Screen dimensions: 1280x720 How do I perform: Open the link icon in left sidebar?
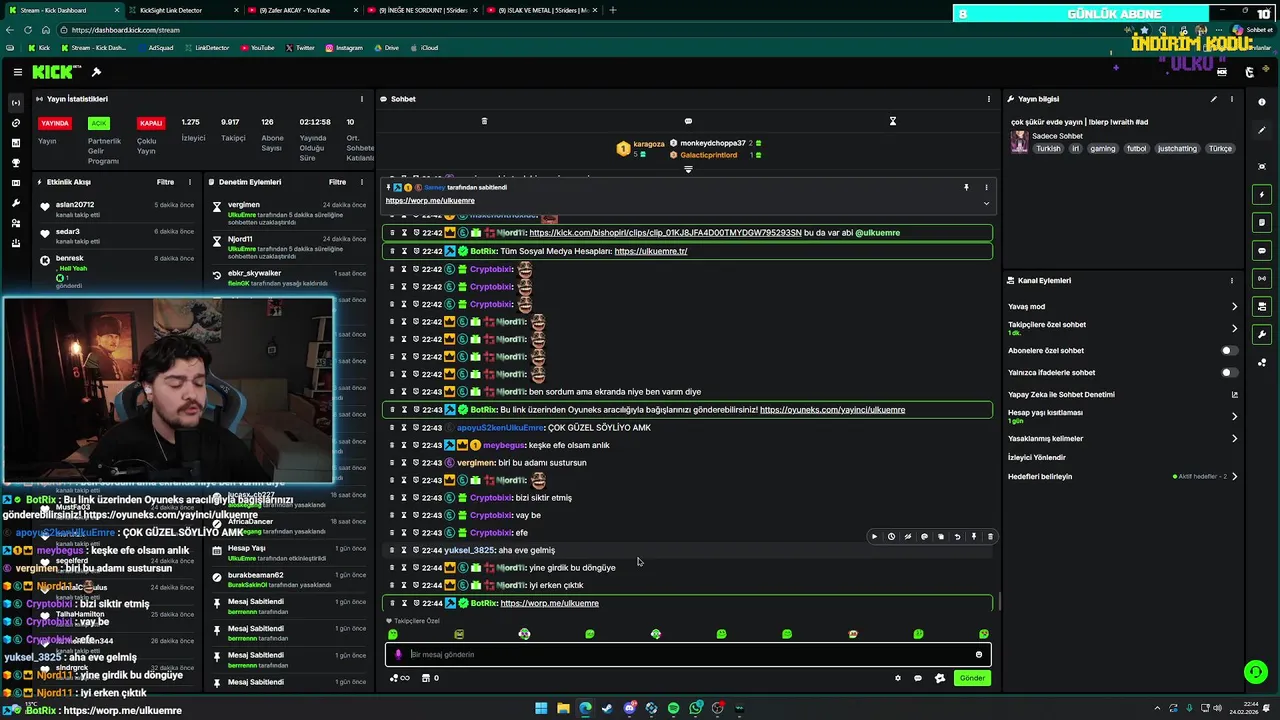pos(15,123)
